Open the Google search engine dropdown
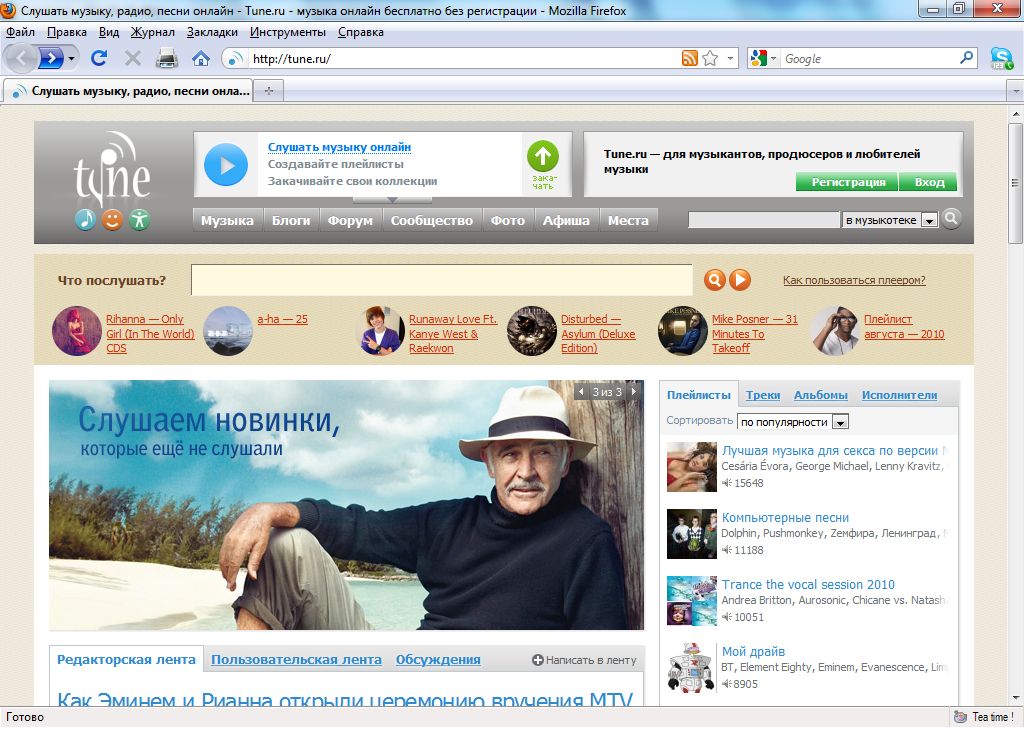 click(x=764, y=59)
